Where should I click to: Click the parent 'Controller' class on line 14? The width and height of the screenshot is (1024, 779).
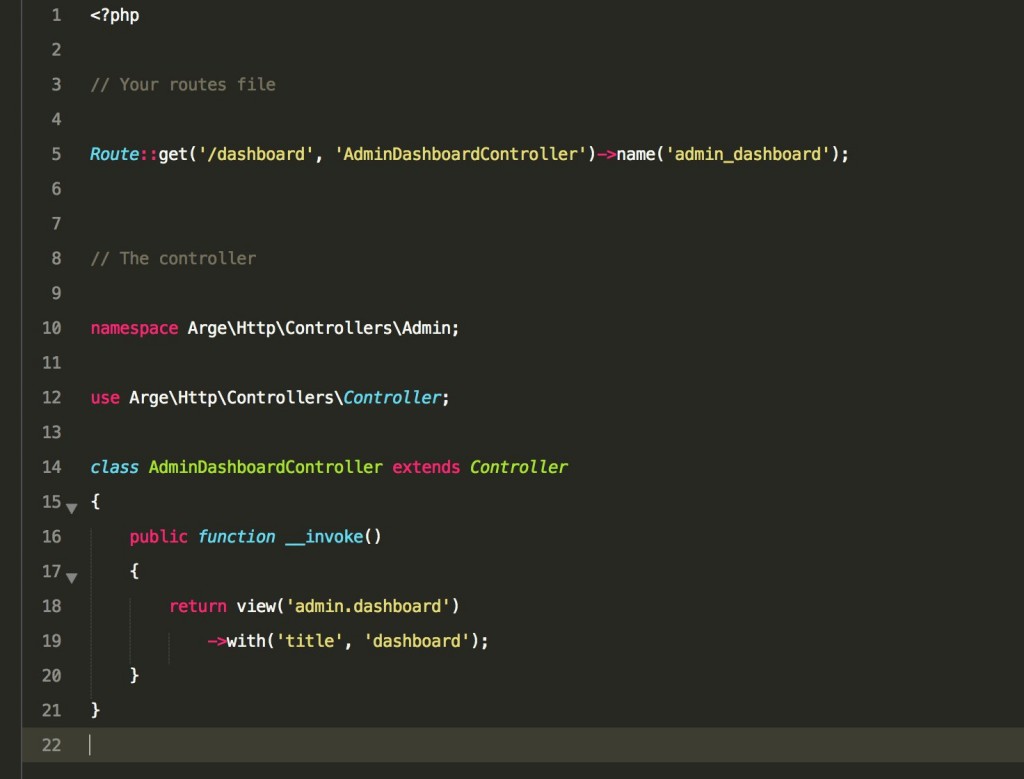[519, 467]
